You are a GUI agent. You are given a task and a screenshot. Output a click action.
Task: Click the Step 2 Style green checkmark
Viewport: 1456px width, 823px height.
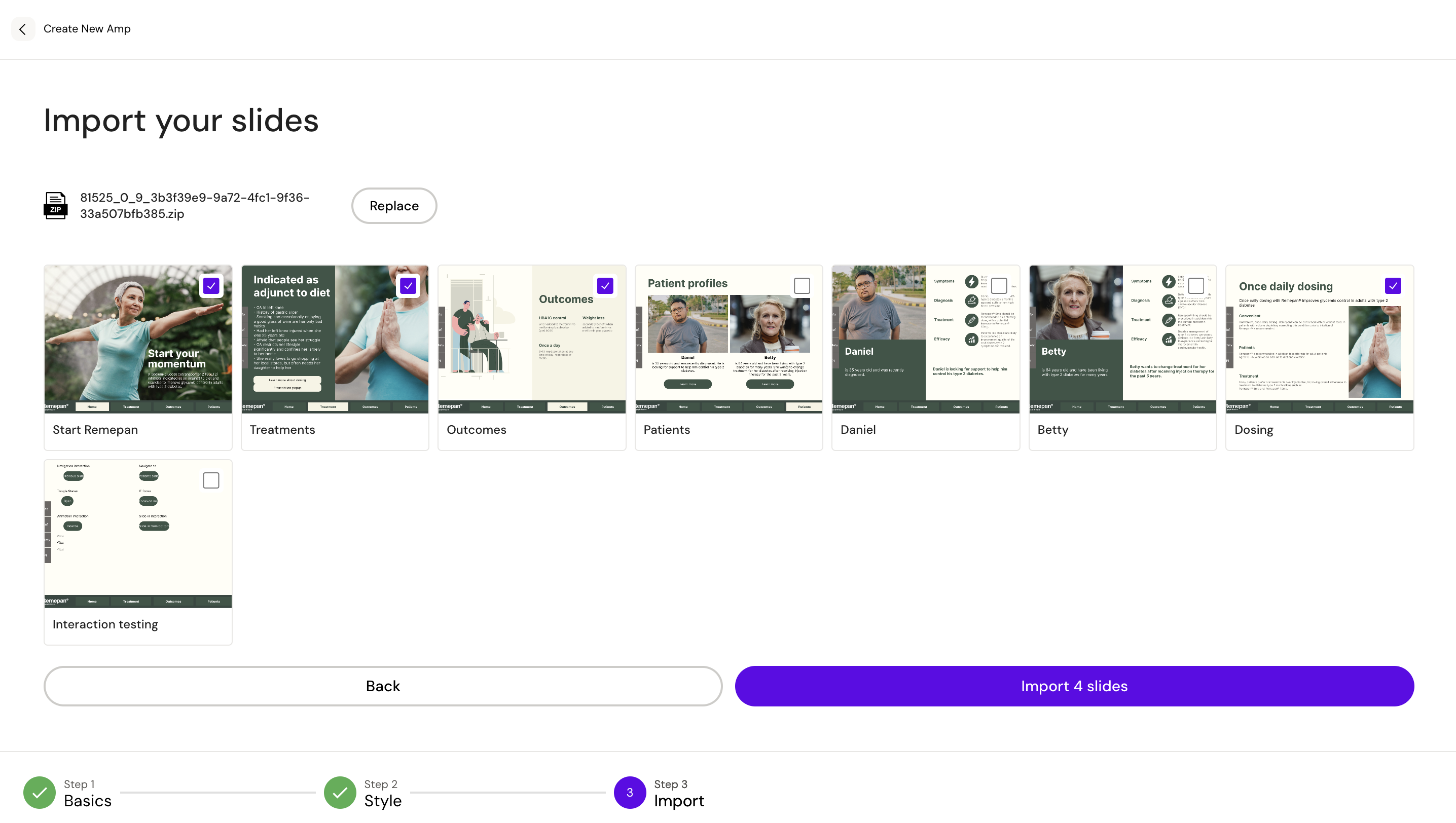[x=340, y=793]
